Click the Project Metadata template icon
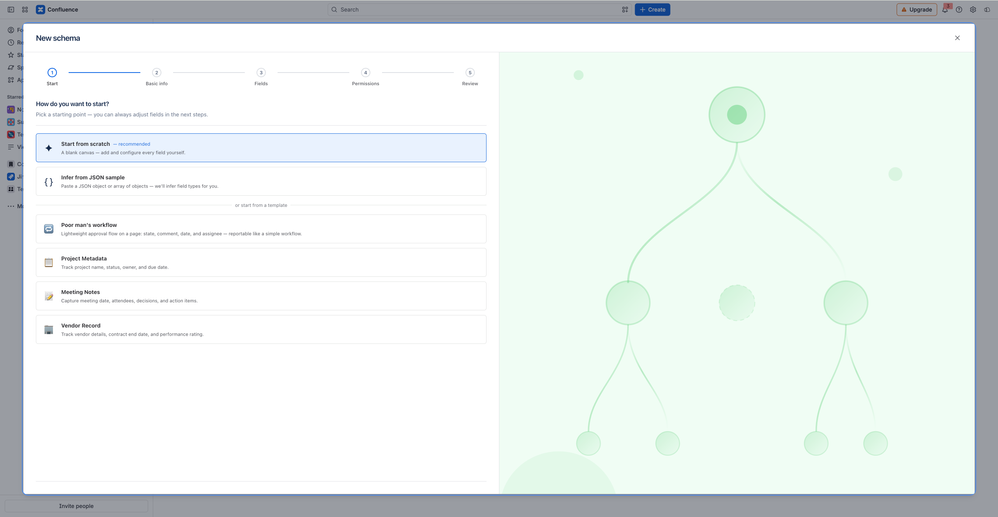 point(48,262)
